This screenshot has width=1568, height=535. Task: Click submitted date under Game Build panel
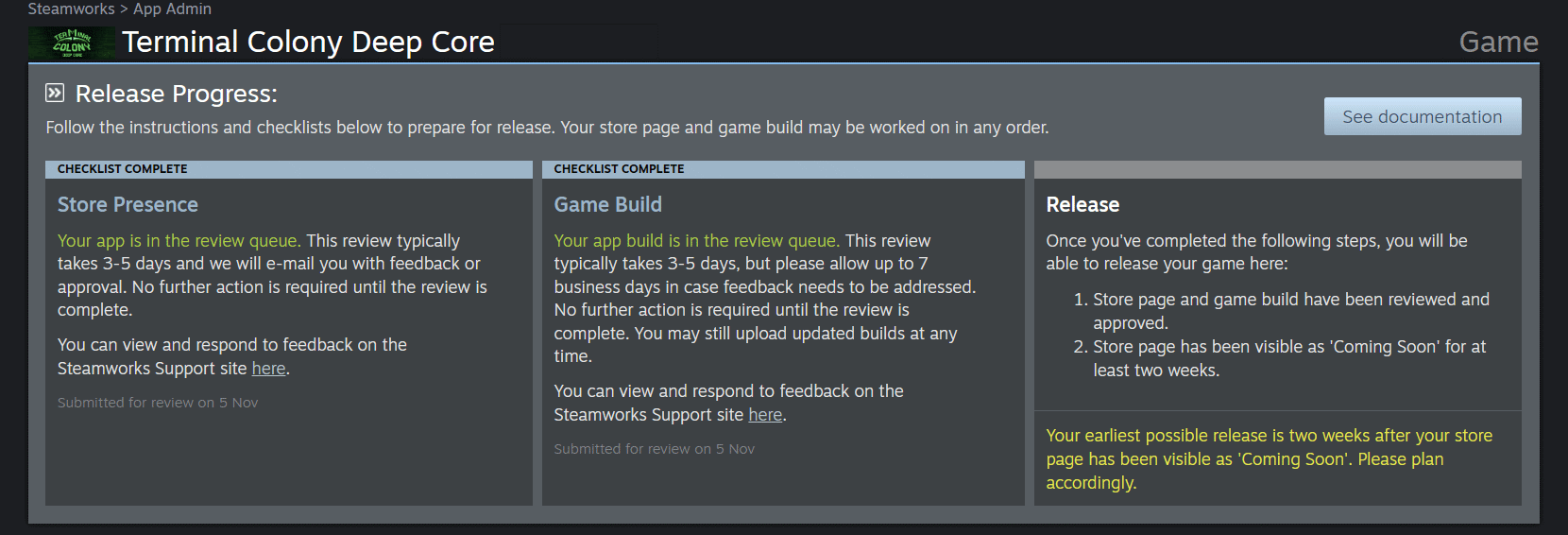pos(654,449)
